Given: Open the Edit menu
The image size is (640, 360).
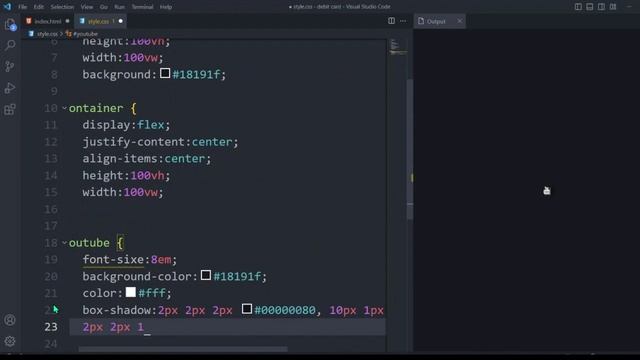Looking at the screenshot, I should point(38,7).
